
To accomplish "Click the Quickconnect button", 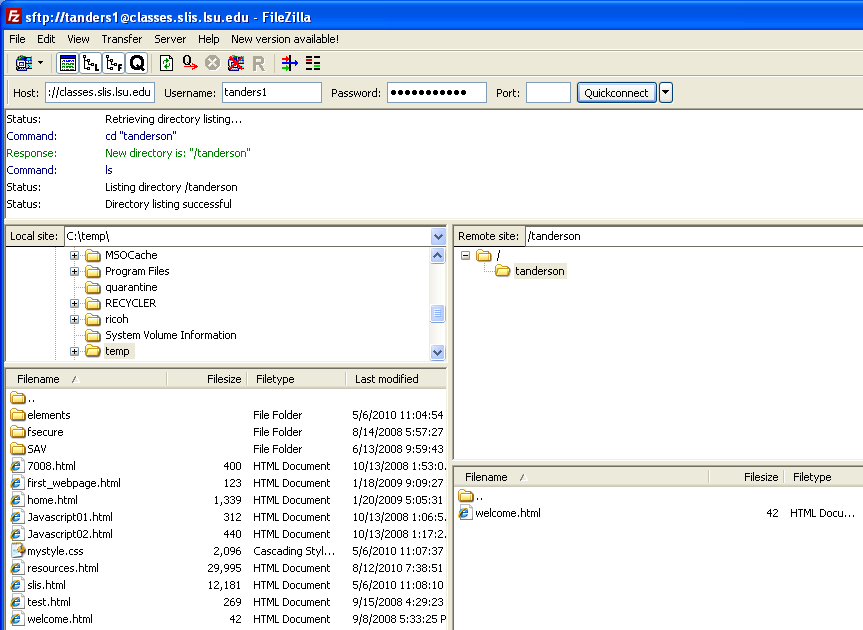I will (616, 93).
